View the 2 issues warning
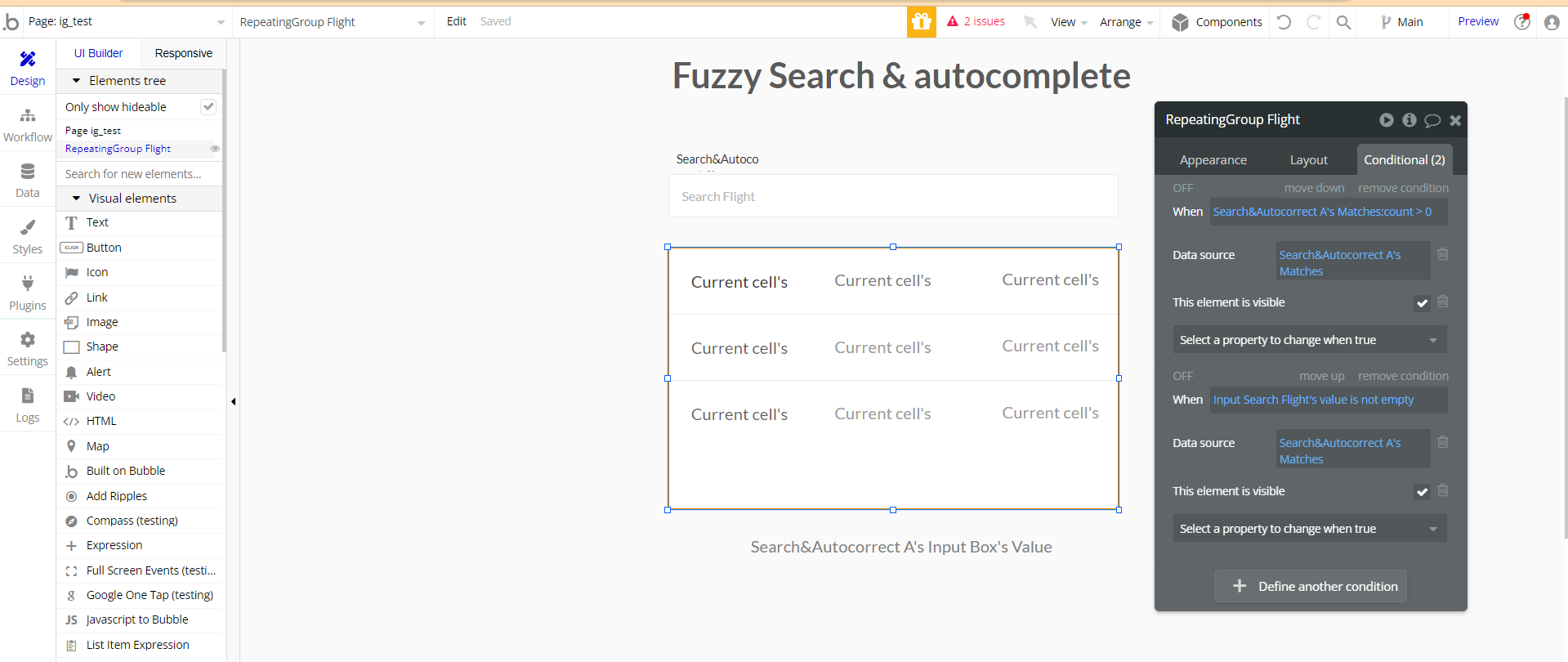Screen dimensions: 1568x662 click(976, 21)
